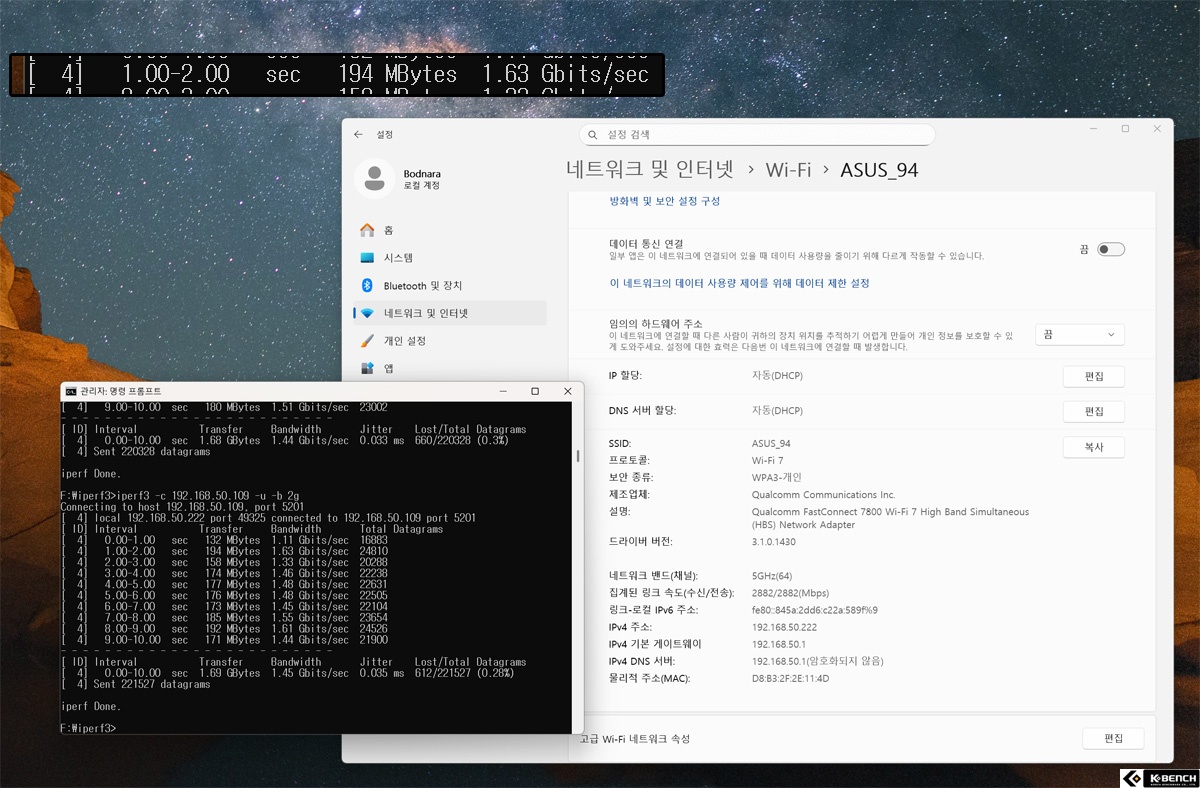Click the back arrow in Settings
Screen dimensions: 1200x788
coord(358,134)
